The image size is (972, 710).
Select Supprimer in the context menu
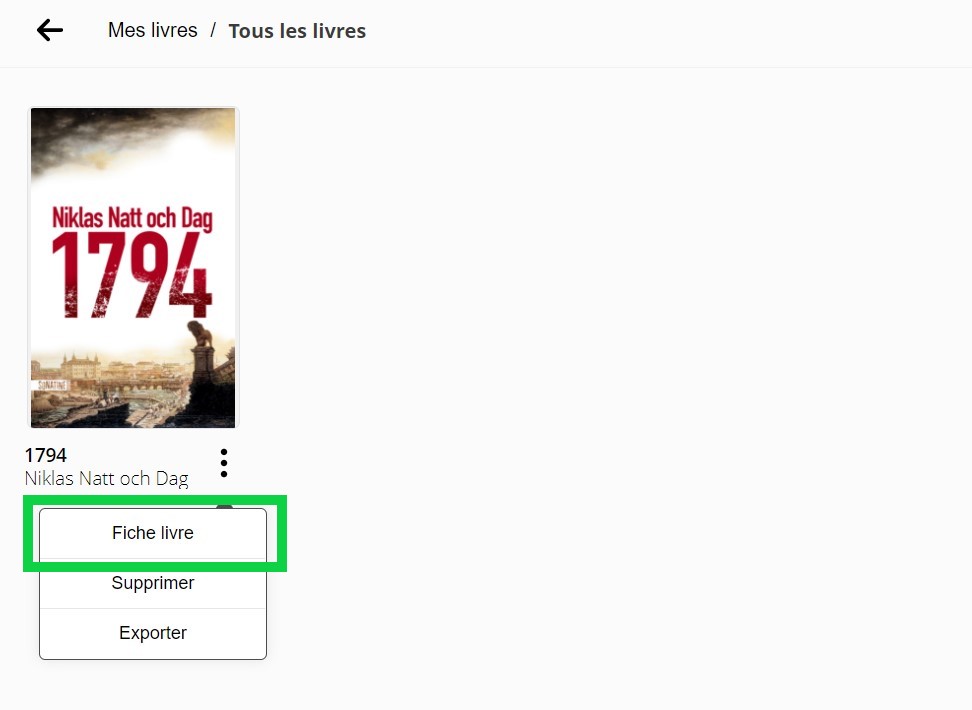[153, 583]
